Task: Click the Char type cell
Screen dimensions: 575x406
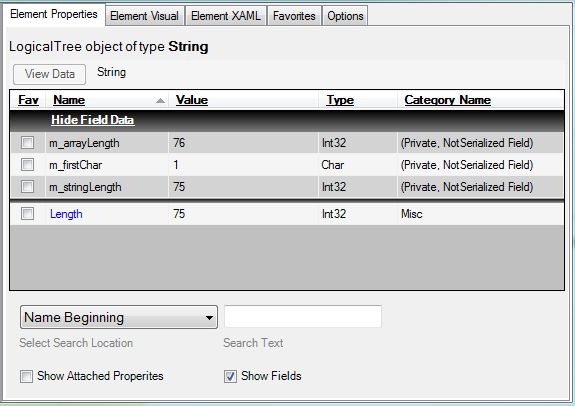Action: pos(333,165)
